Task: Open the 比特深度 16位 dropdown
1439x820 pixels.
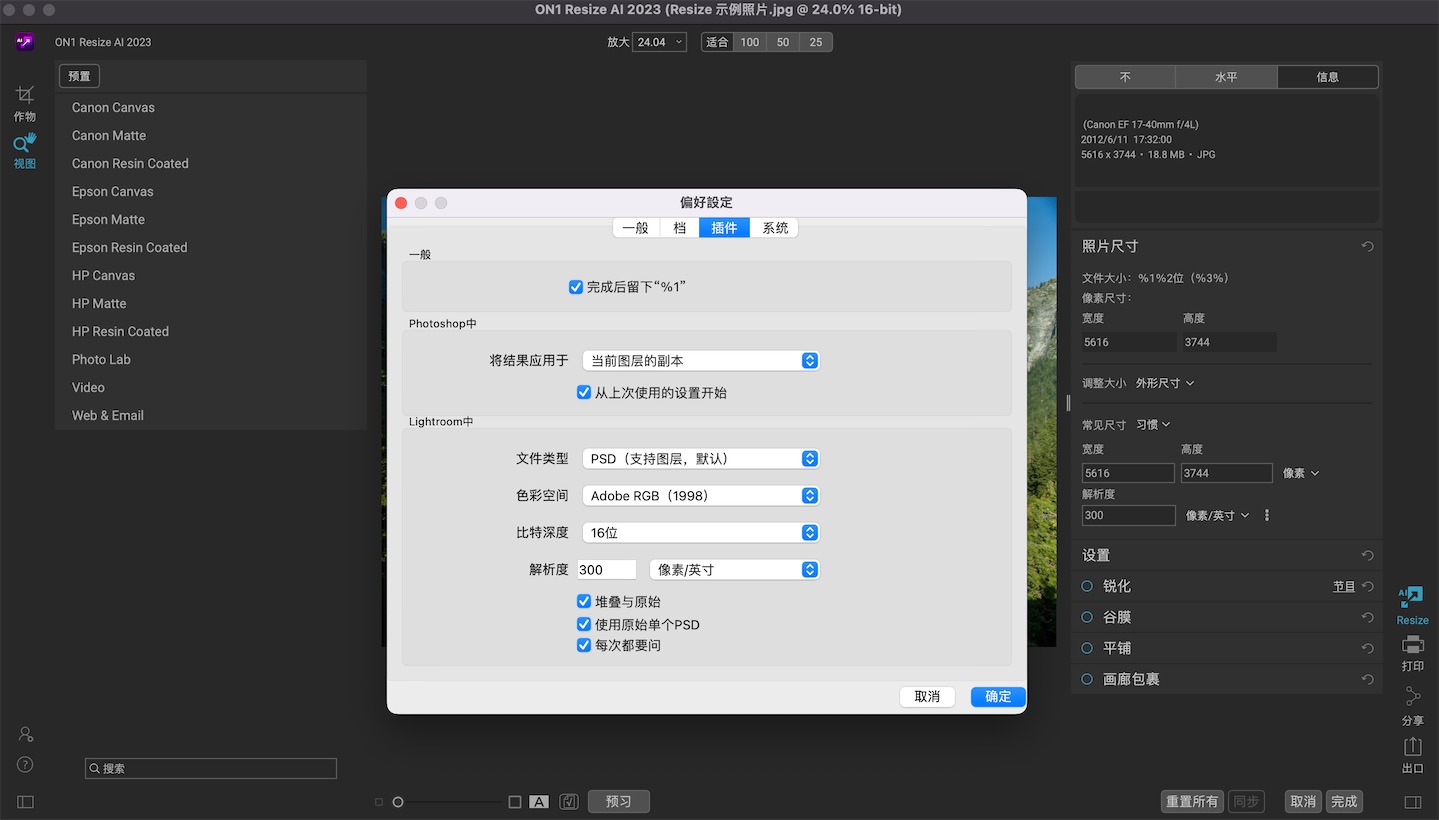Action: pos(700,533)
